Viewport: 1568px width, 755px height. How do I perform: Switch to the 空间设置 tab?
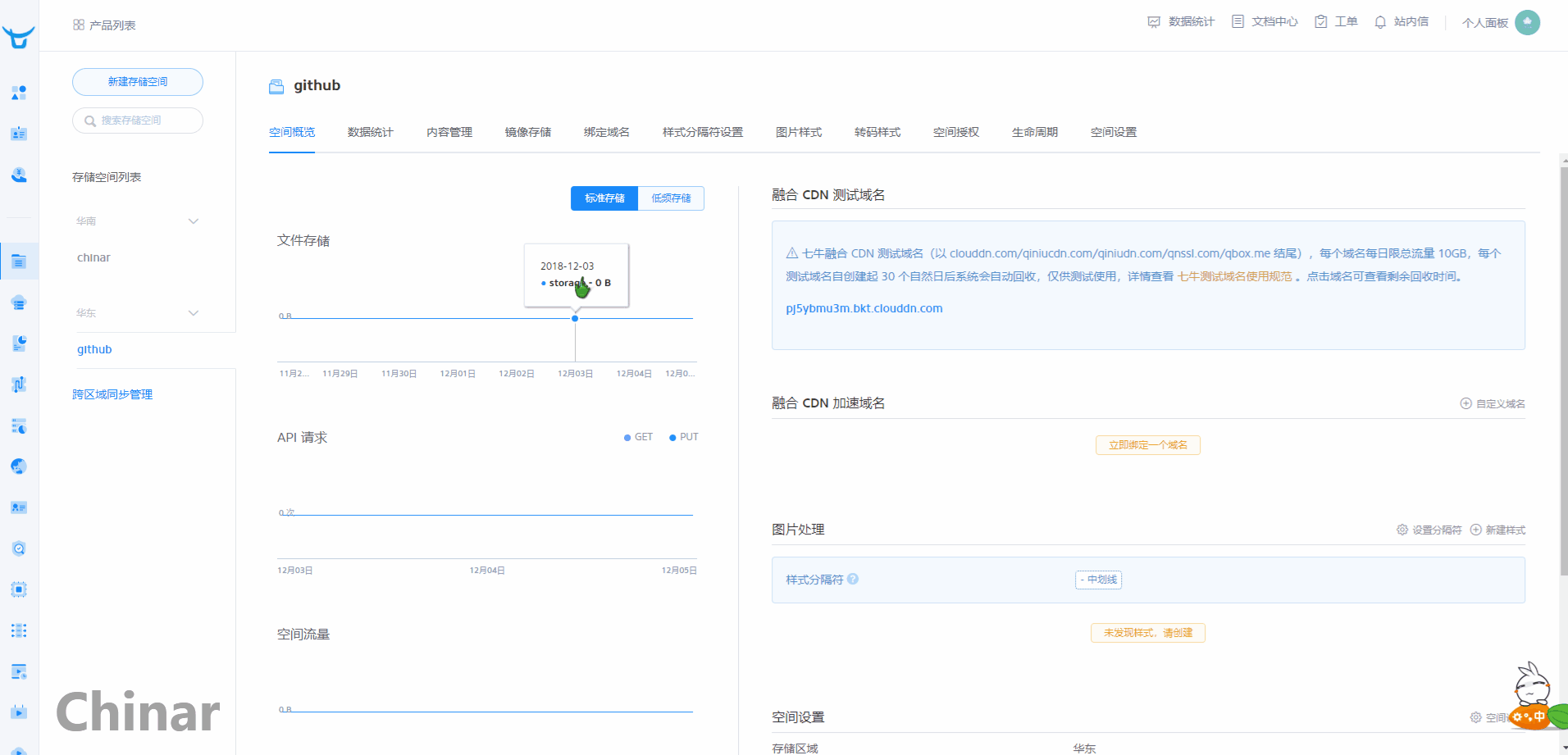point(1114,132)
